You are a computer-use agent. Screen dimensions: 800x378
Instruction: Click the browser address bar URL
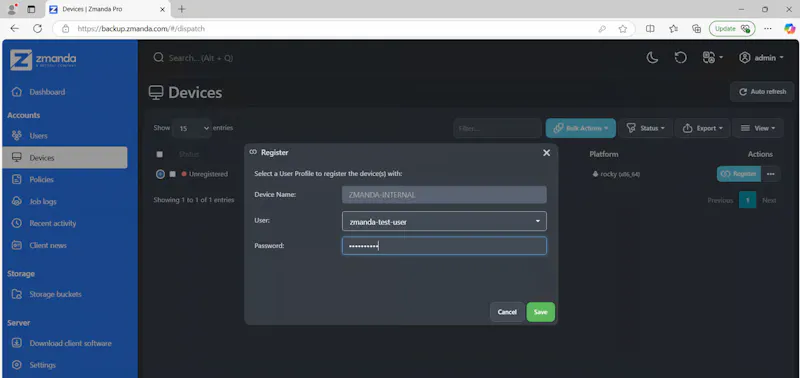point(141,29)
